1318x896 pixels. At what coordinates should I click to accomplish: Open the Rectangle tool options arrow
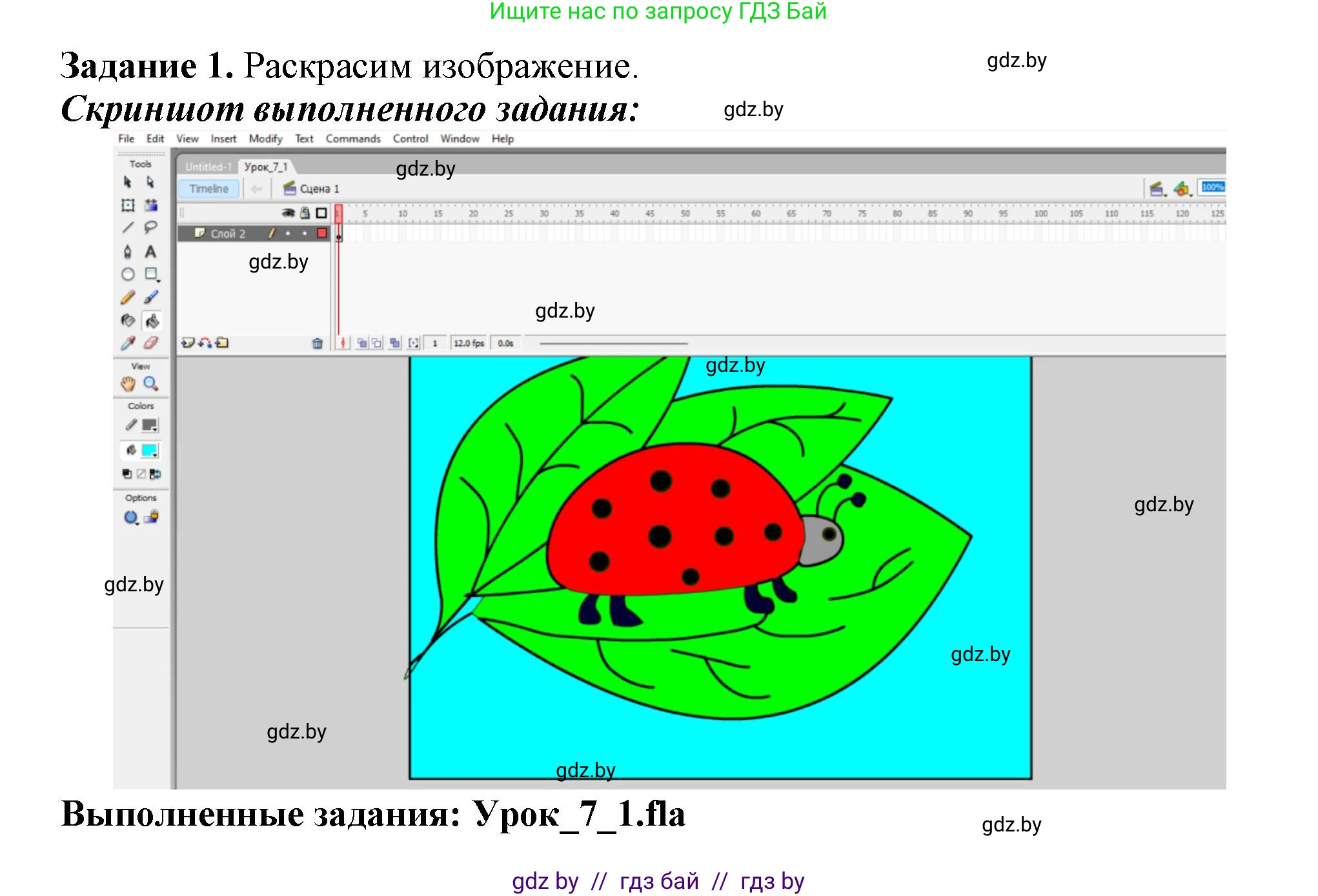tap(158, 280)
